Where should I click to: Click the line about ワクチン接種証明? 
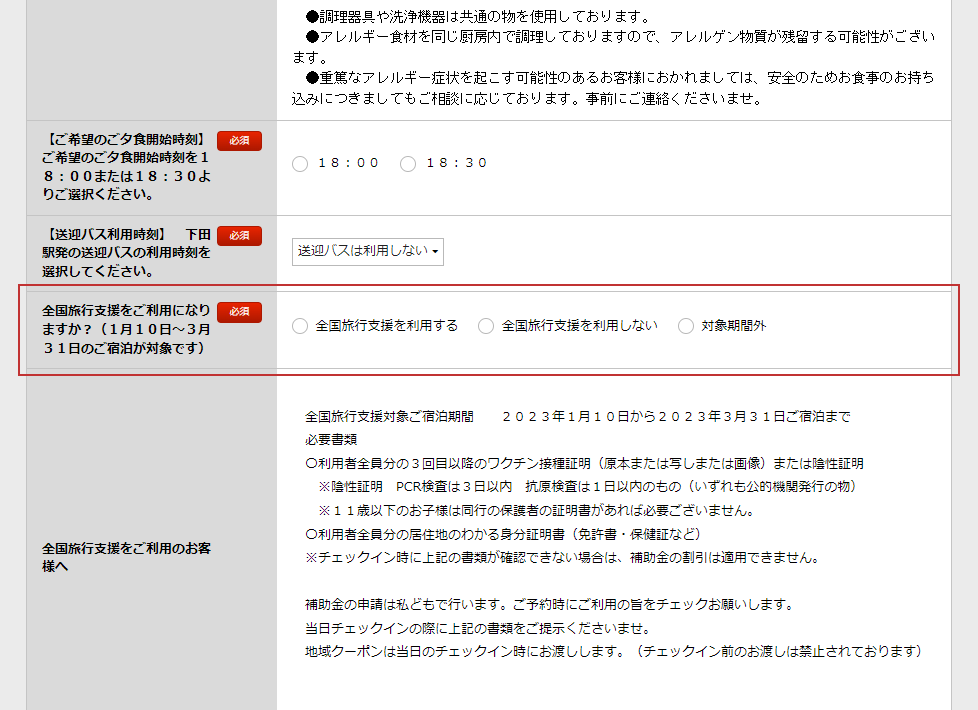pos(584,464)
